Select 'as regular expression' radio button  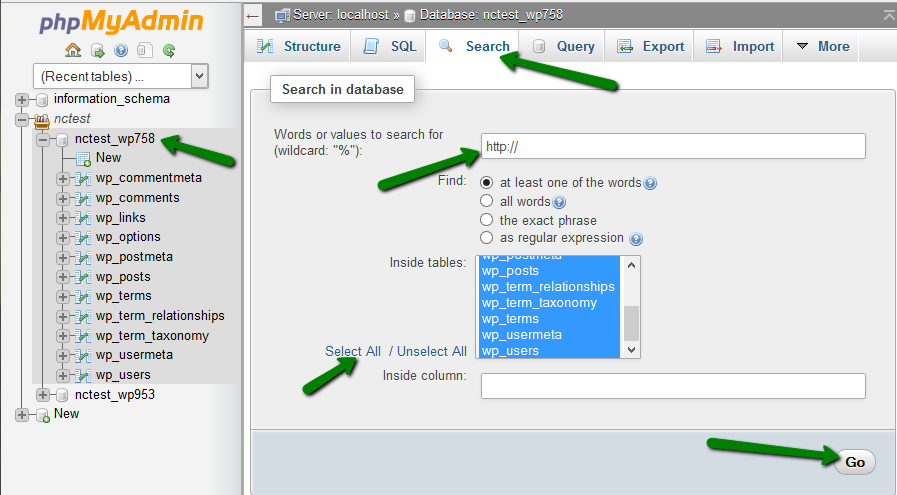[486, 237]
